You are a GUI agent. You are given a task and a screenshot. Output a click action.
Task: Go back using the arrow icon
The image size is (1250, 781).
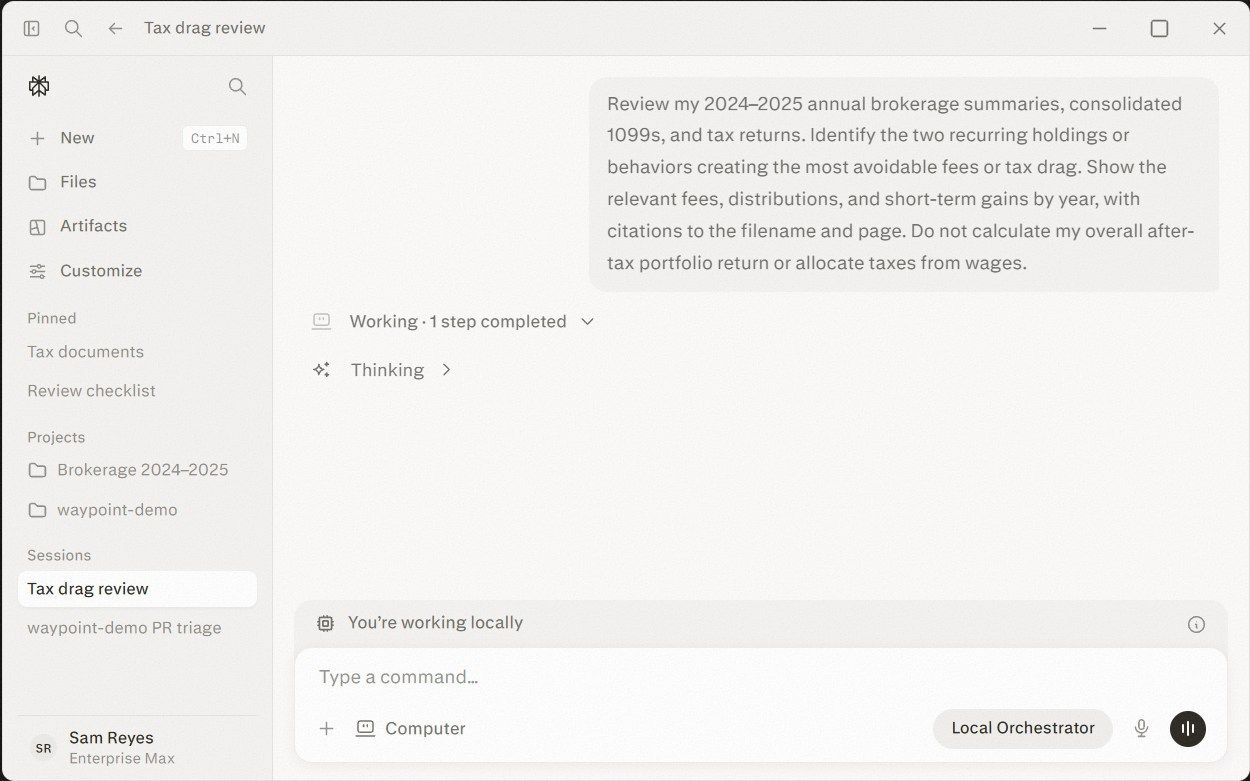(x=115, y=28)
